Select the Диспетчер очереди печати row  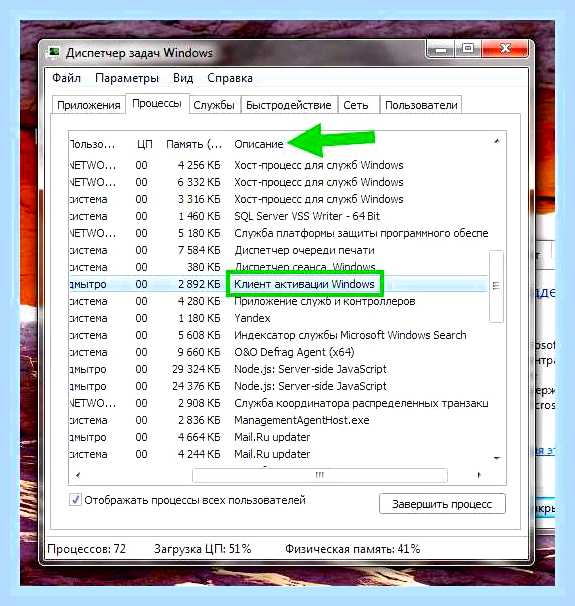pos(278,250)
